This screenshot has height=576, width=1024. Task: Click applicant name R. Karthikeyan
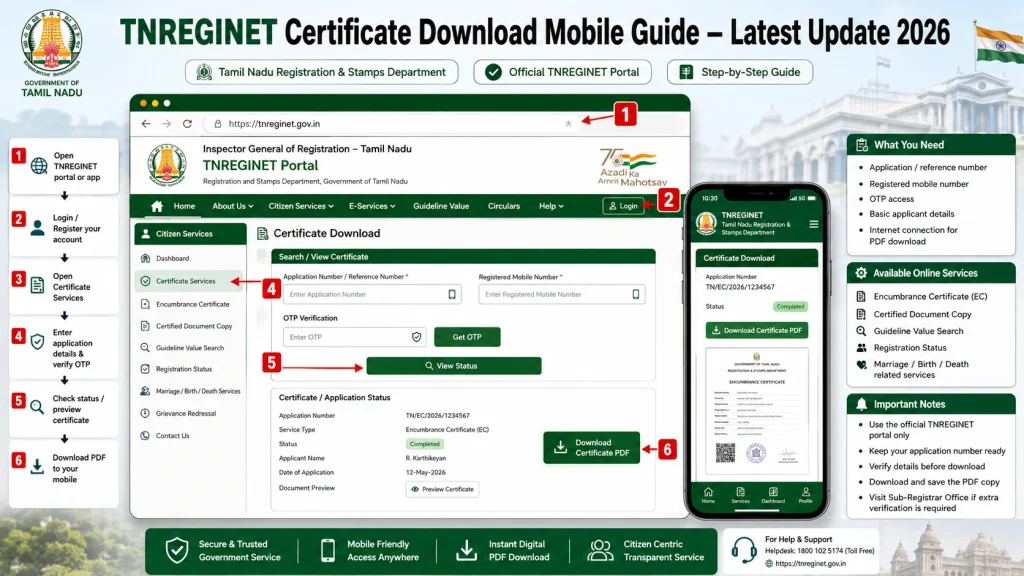tap(426, 458)
